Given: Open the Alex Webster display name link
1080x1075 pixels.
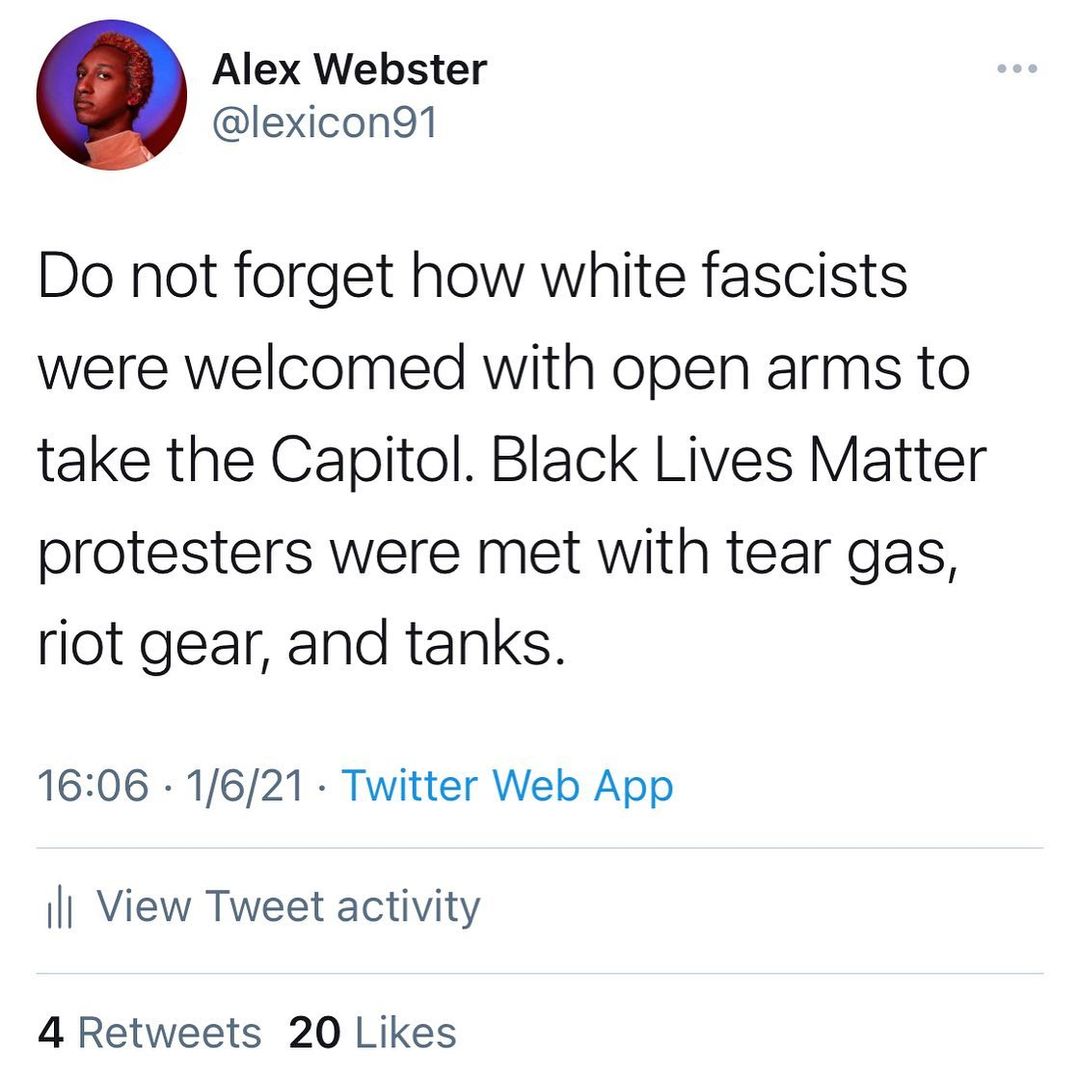Looking at the screenshot, I should point(349,69).
